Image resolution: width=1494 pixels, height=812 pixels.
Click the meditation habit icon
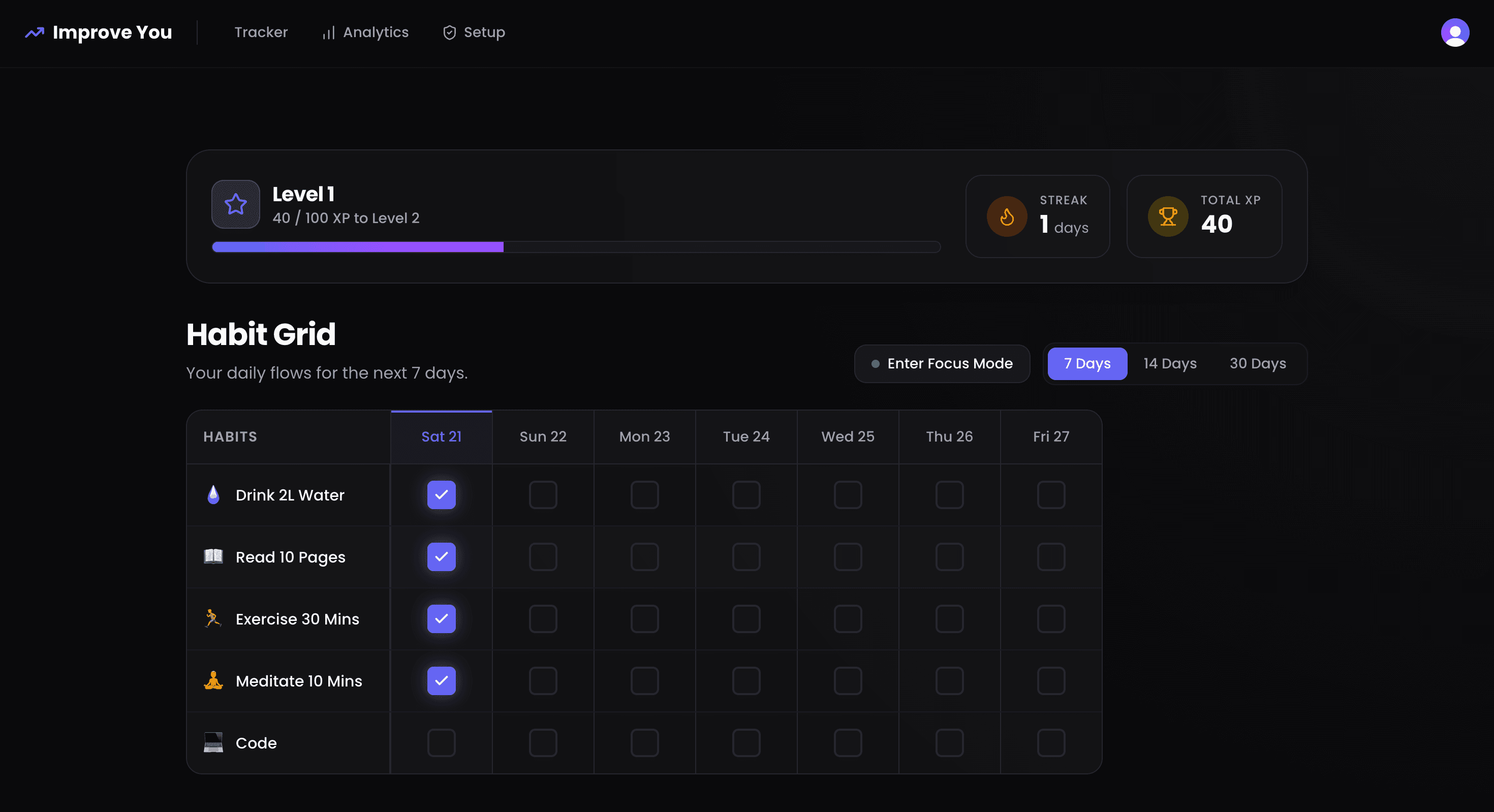tap(213, 681)
